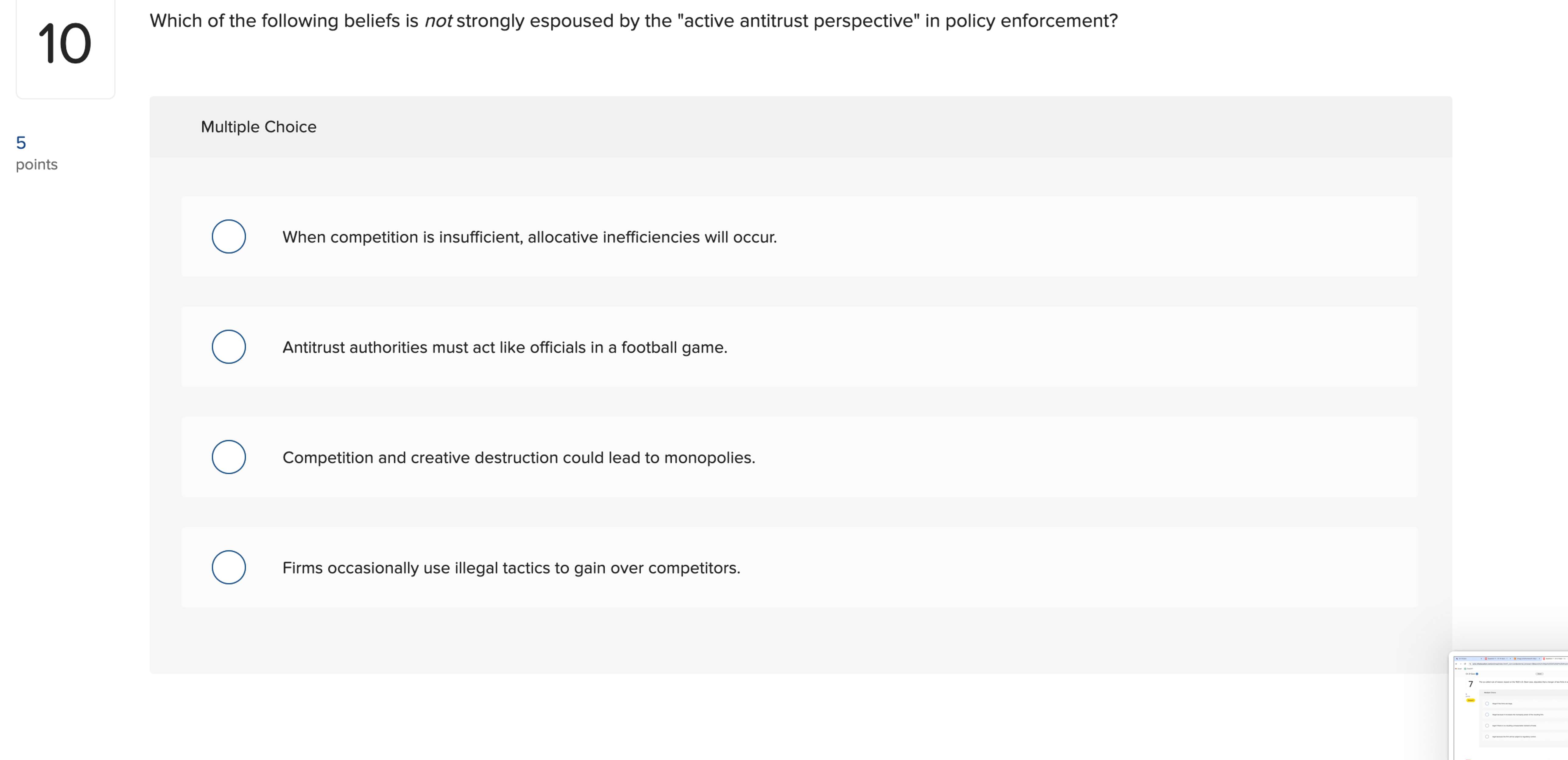Click the blue info icon beside "Ch 21 Quiz"
This screenshot has height=760, width=1568.
[1477, 674]
